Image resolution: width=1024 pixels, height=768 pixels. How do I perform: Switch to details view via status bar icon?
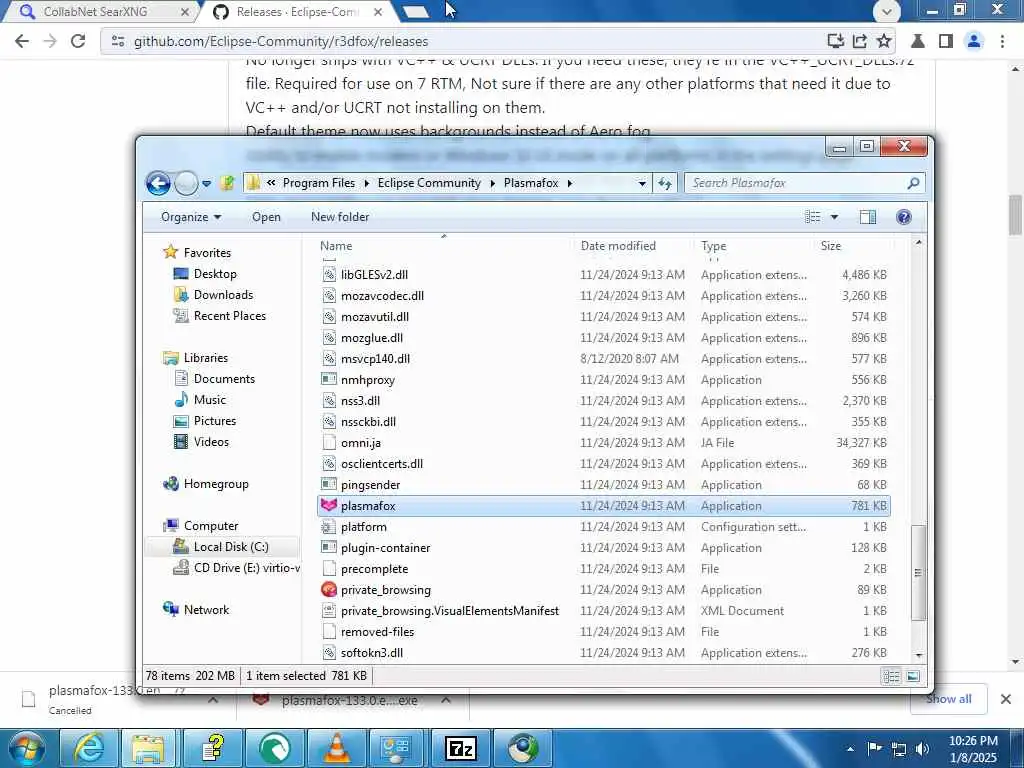tap(891, 676)
